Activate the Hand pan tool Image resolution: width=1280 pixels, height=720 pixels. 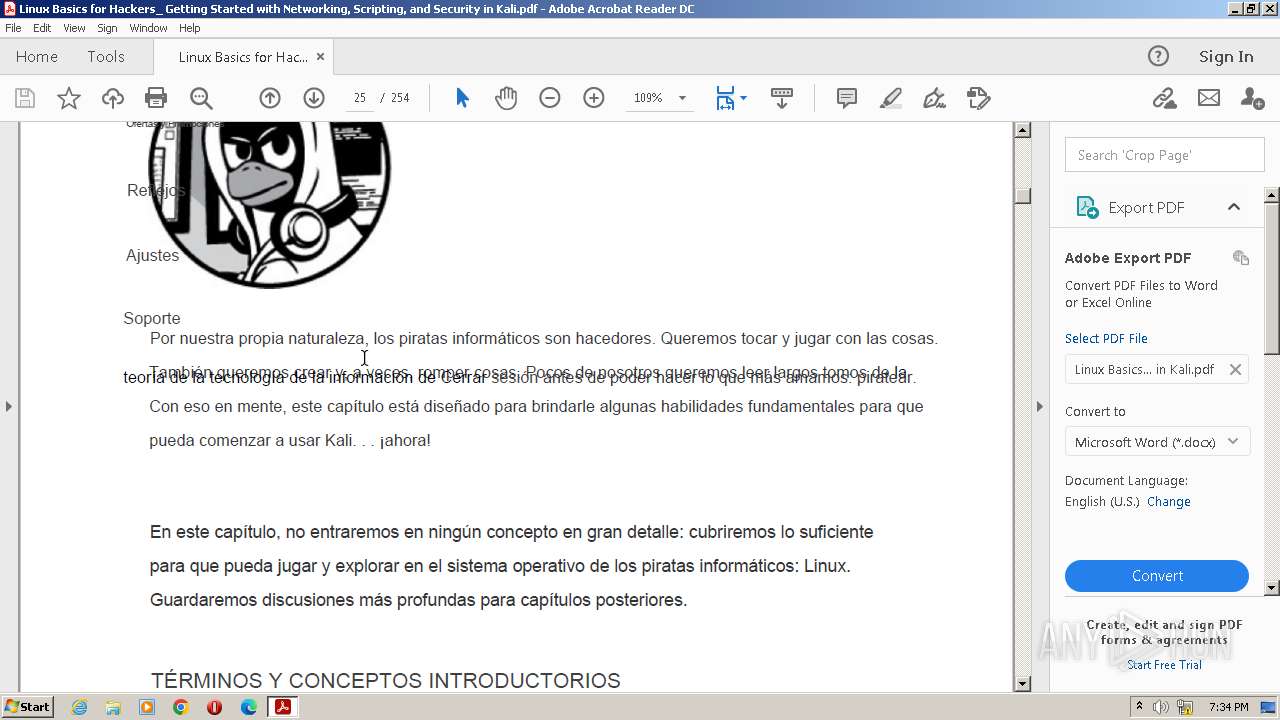click(x=506, y=98)
